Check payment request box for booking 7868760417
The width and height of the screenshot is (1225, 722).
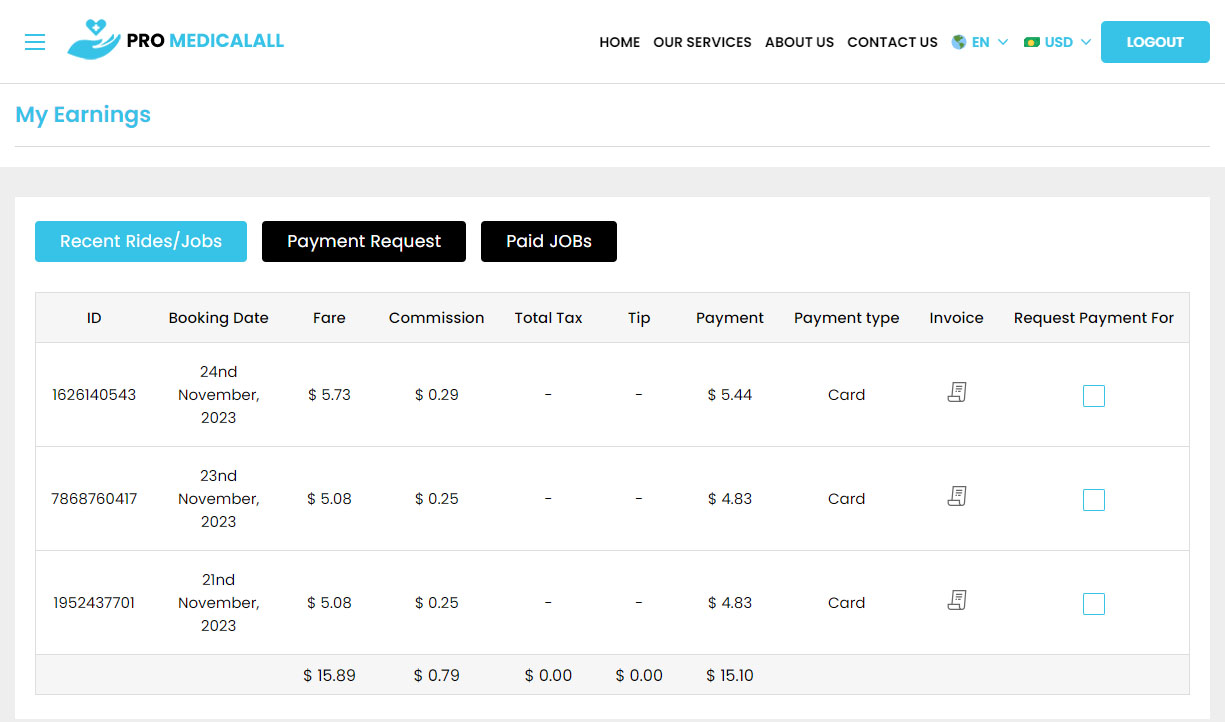1094,500
